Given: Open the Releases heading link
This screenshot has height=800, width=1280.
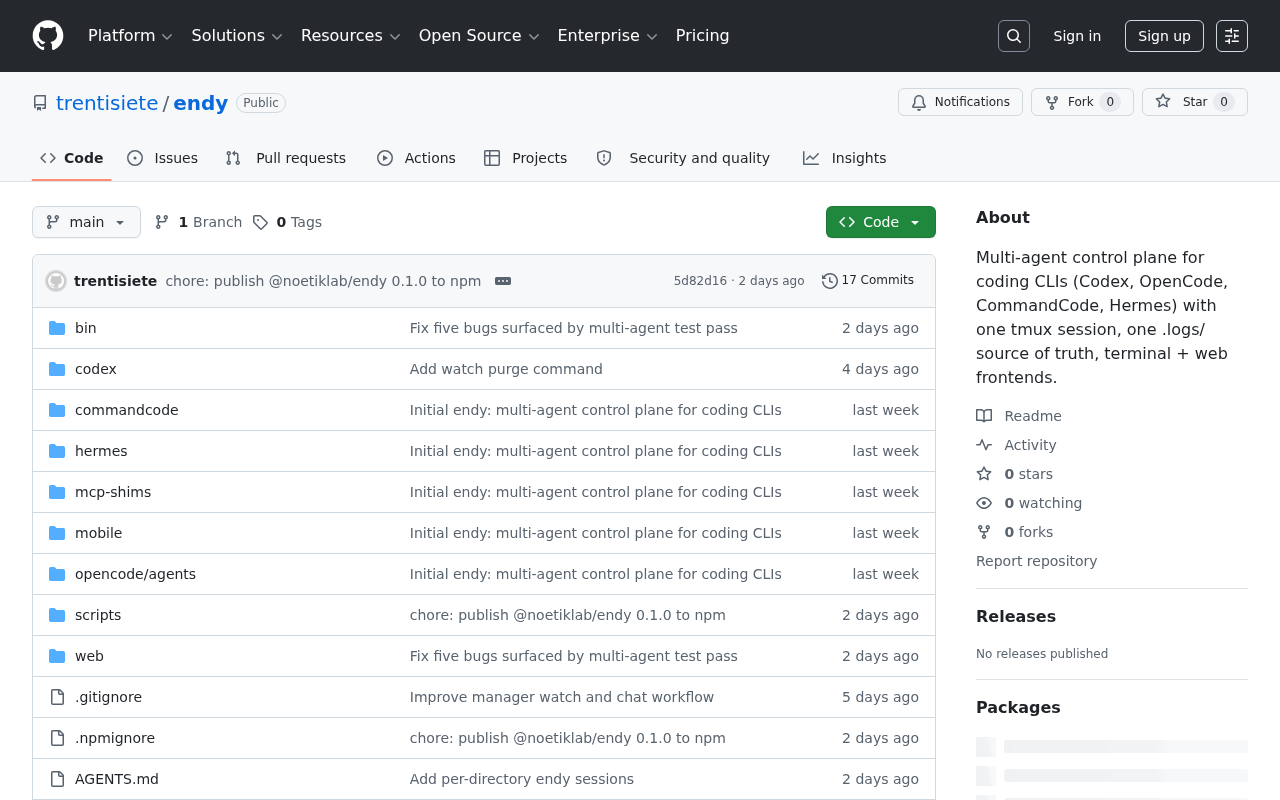Looking at the screenshot, I should point(1016,616).
